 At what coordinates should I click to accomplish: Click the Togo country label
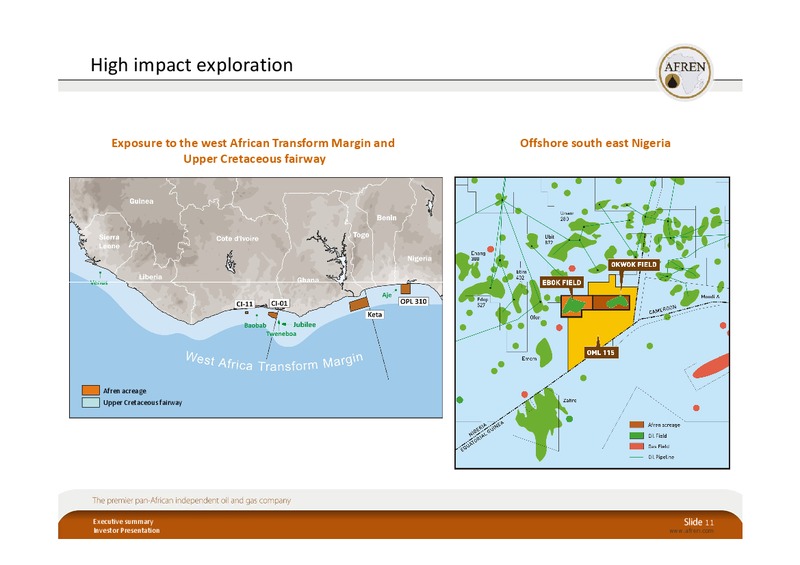point(361,235)
